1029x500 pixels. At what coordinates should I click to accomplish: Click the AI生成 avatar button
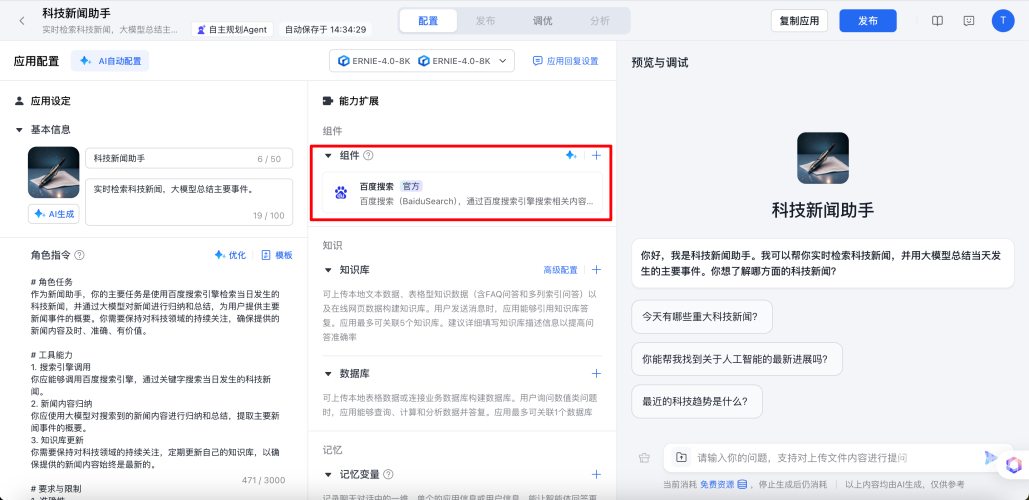54,214
